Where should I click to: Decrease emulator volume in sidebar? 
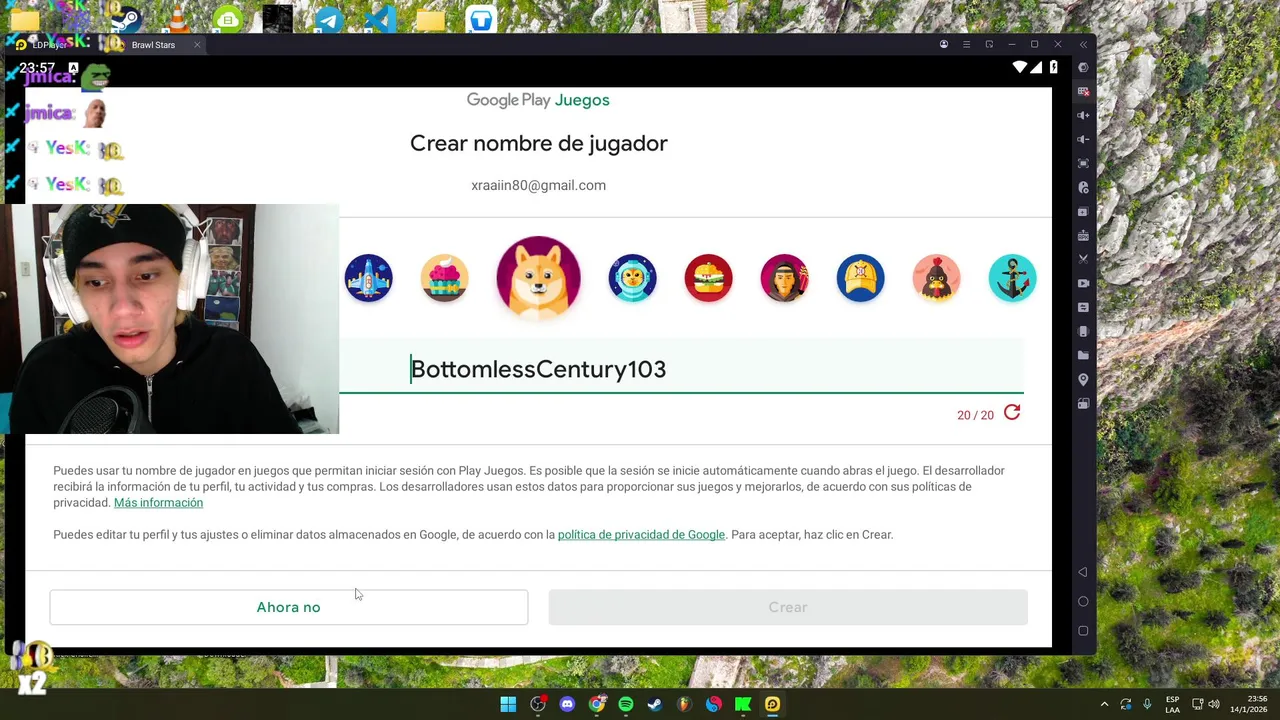(x=1083, y=140)
